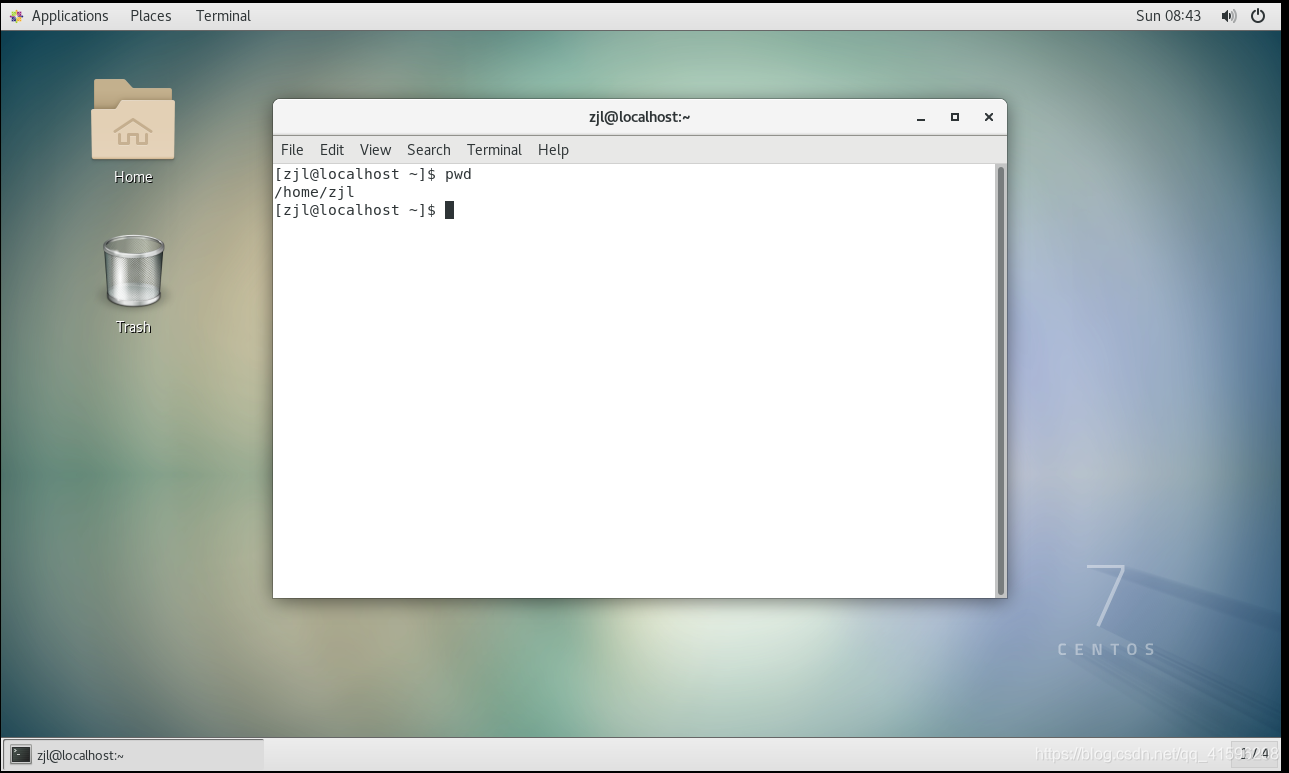Image resolution: width=1289 pixels, height=773 pixels.
Task: Click the pwd command text
Action: tap(458, 174)
